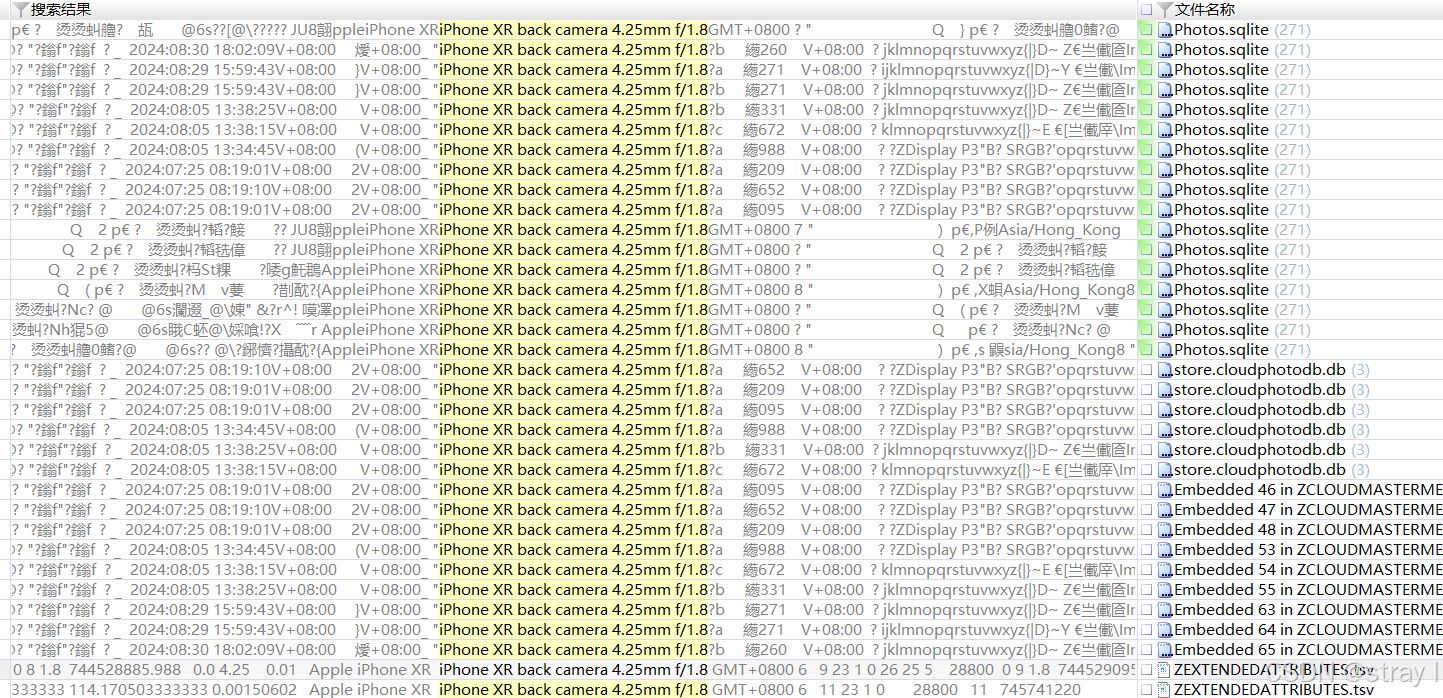Check the ZEXTENDEDATTRIBUTES.tsv row with 744528885.988
This screenshot has height=698, width=1443.
coord(1146,670)
